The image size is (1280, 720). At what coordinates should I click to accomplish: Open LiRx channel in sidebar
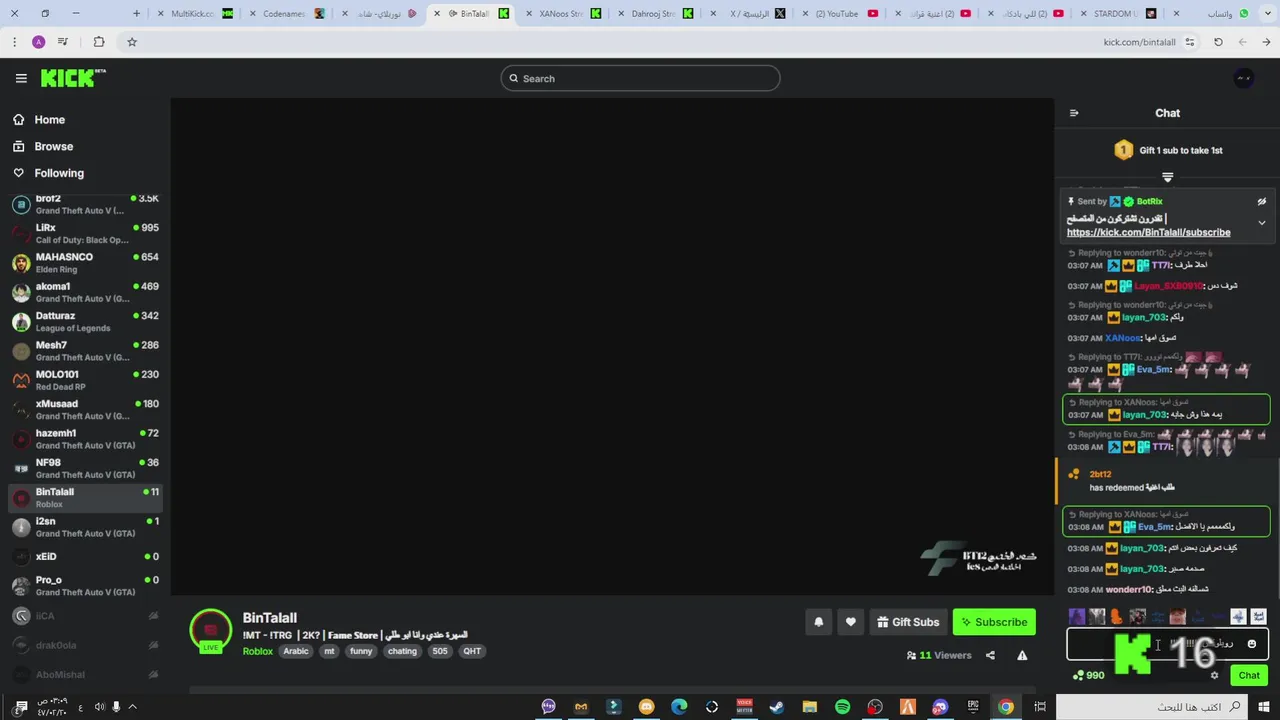click(x=85, y=233)
